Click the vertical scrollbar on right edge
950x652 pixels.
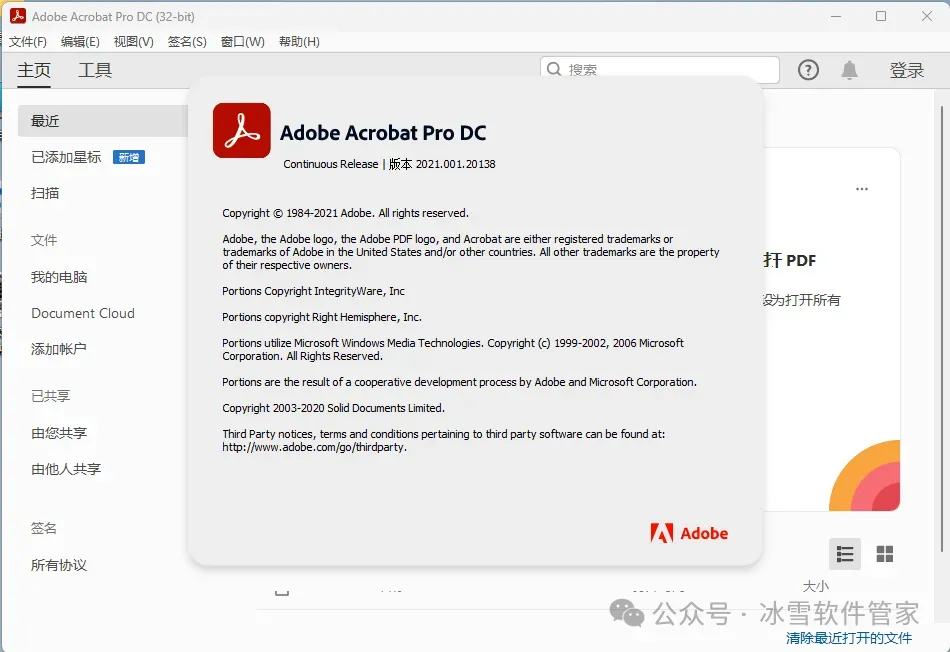(942, 327)
